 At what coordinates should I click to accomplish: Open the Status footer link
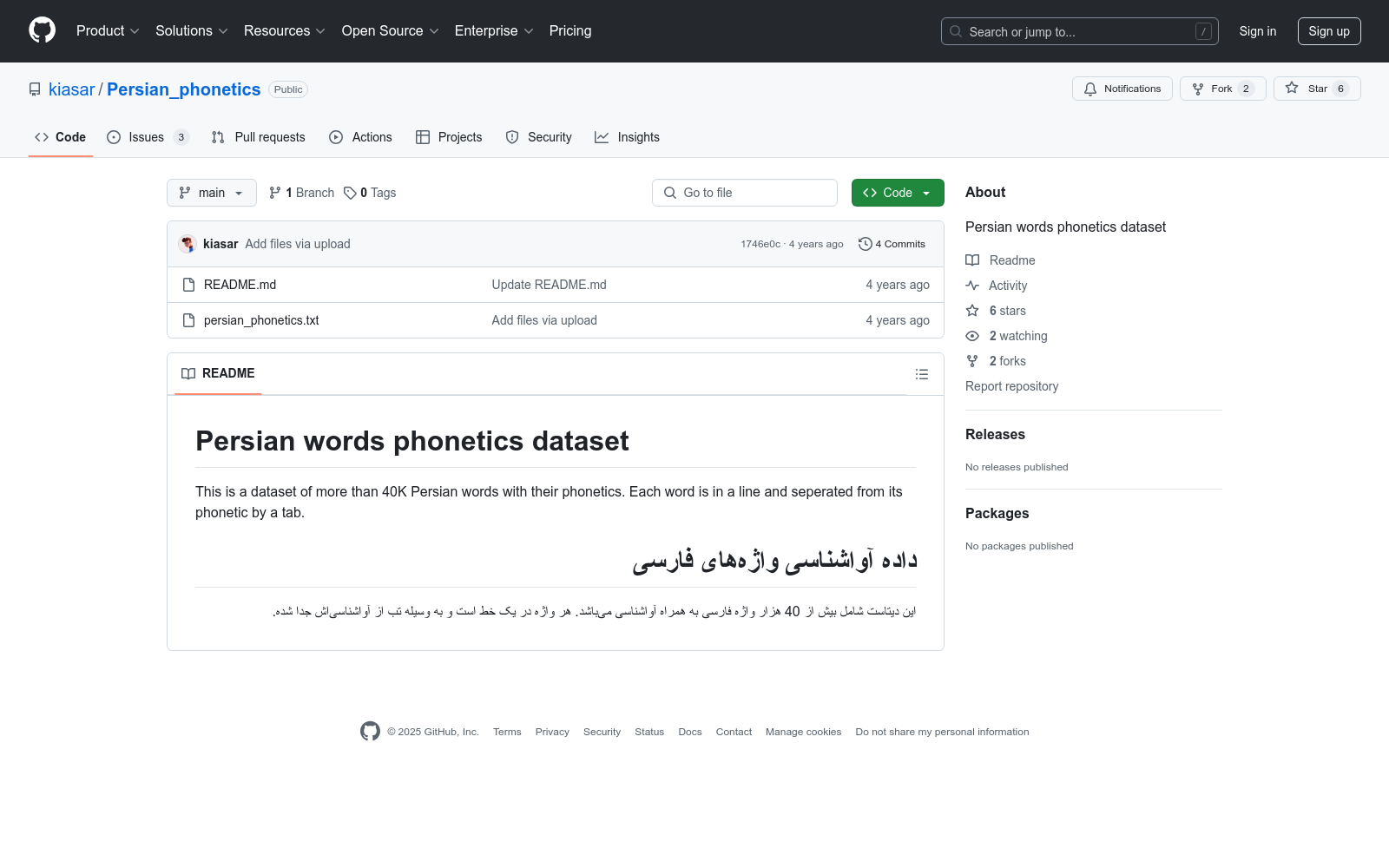649,732
